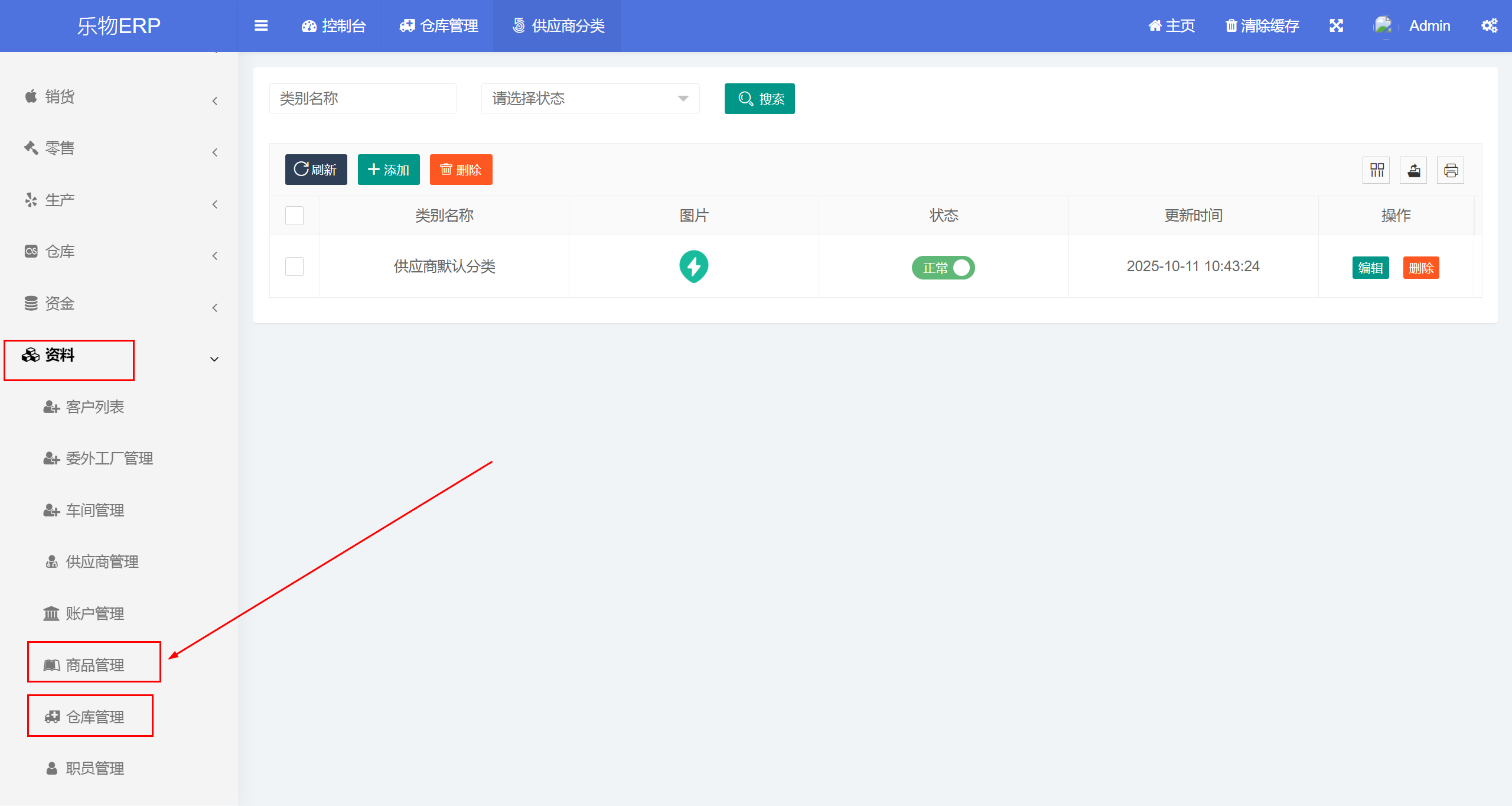
Task: Toggle the 正常 status switch
Action: point(943,268)
